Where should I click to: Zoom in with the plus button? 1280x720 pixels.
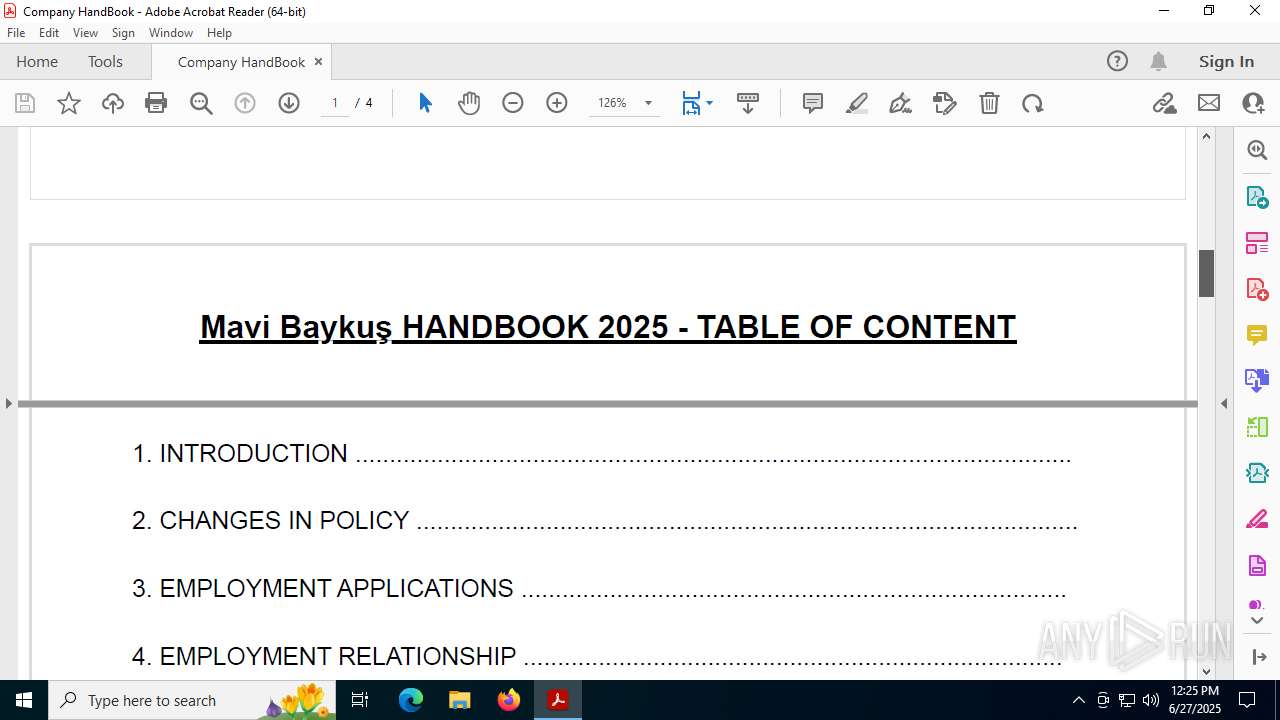click(557, 103)
